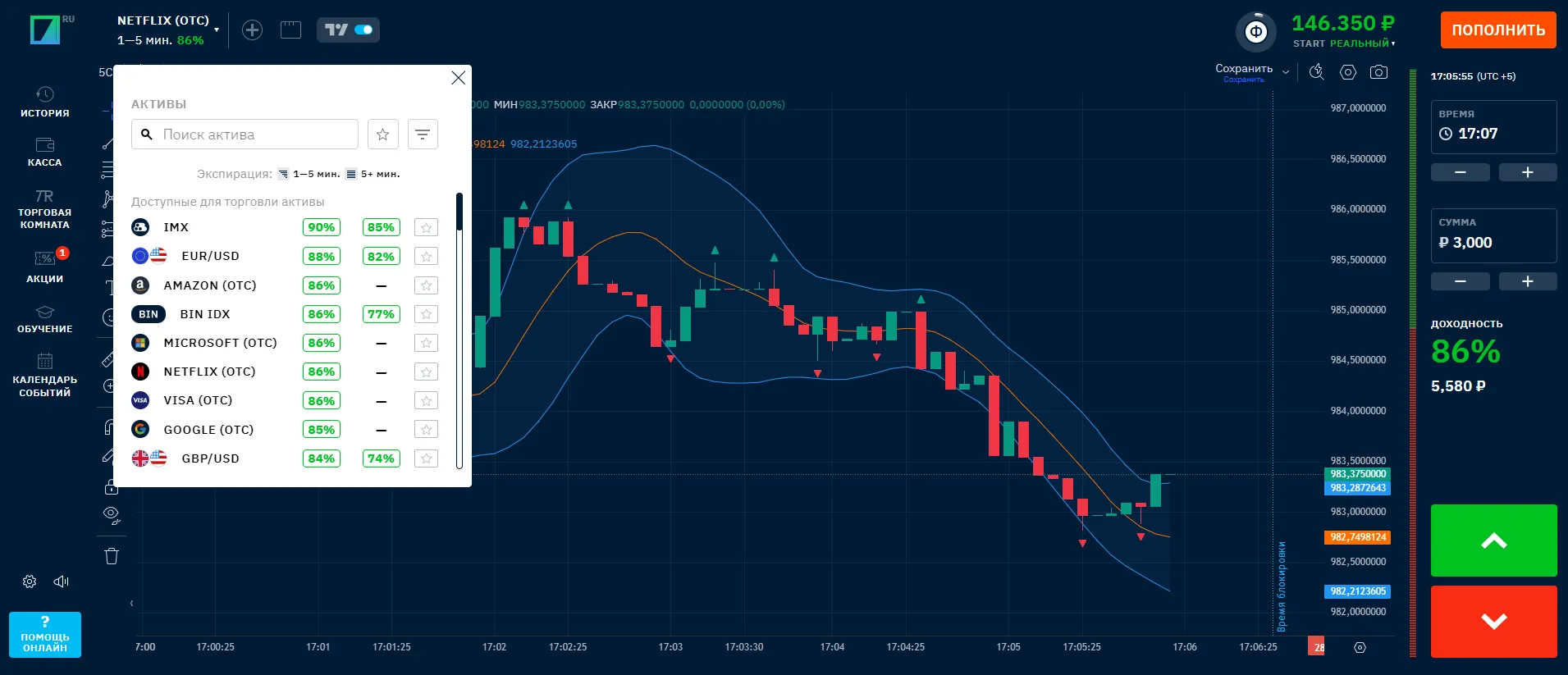Open the Kassa cashier section
Image resolution: width=1568 pixels, height=675 pixels.
pos(45,153)
